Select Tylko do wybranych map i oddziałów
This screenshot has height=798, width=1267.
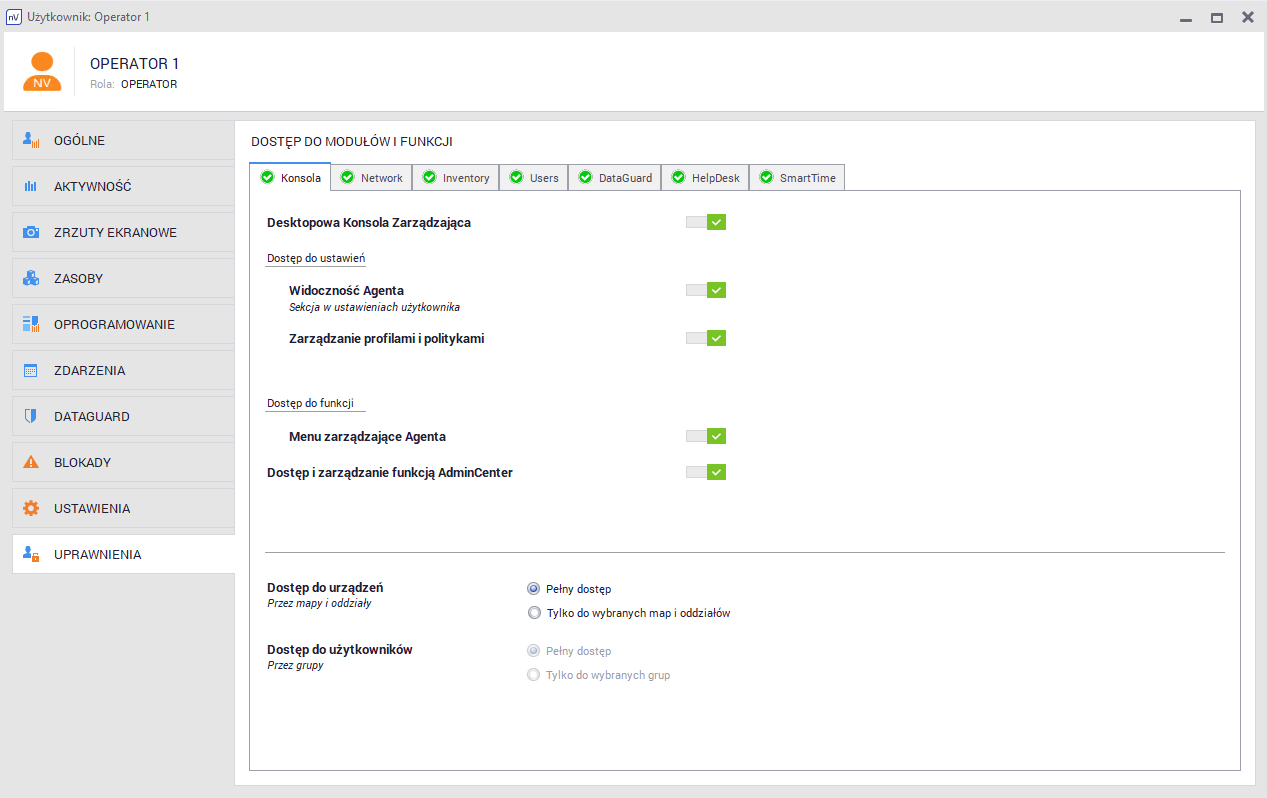(x=534, y=613)
